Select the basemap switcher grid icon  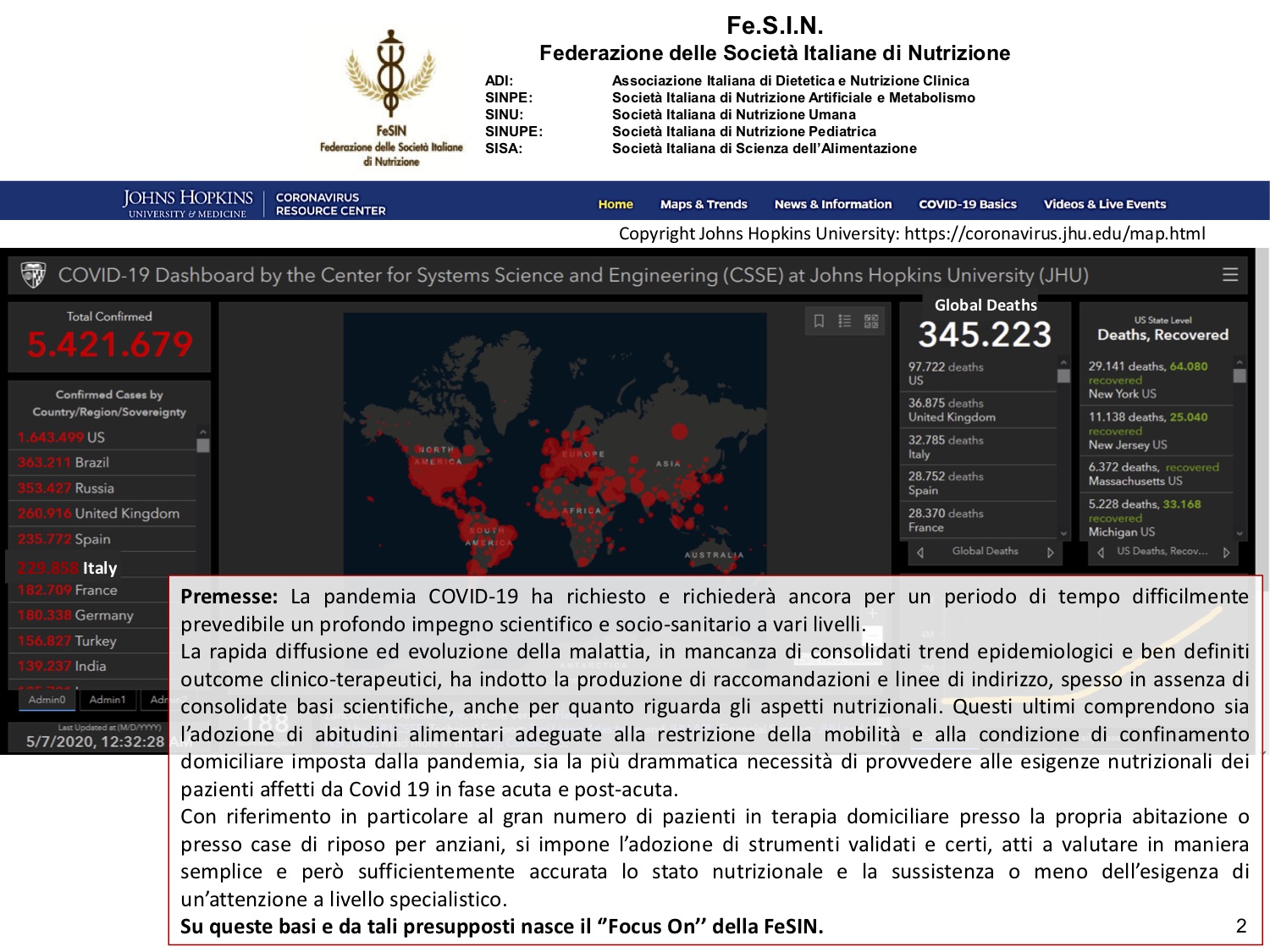(x=870, y=322)
